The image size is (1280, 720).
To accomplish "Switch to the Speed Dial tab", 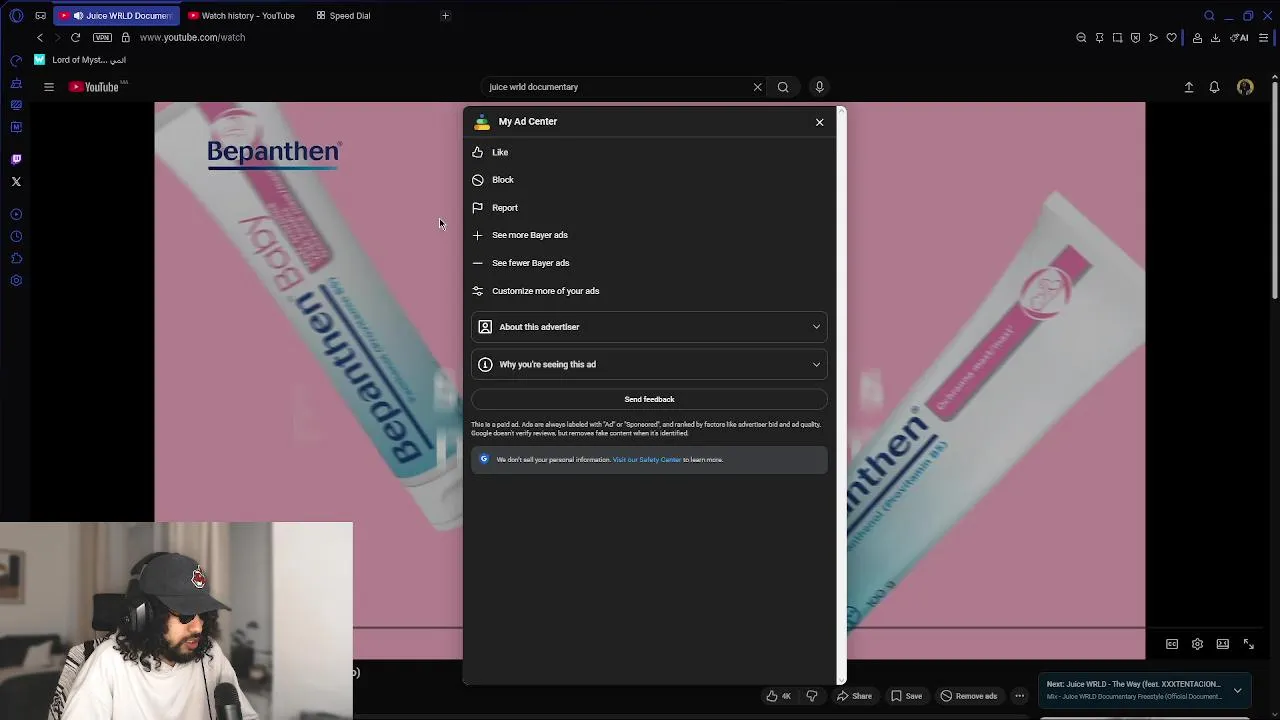I will (x=343, y=16).
